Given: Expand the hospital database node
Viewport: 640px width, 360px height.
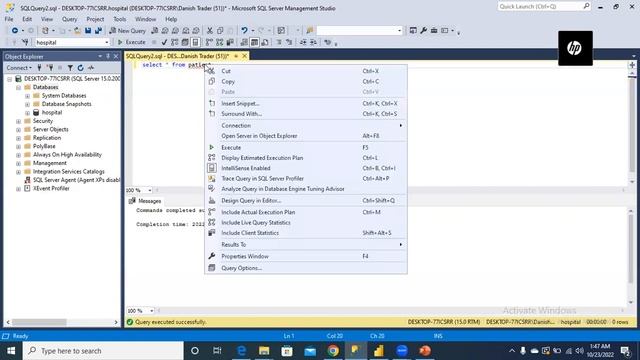Looking at the screenshot, I should (x=27, y=113).
